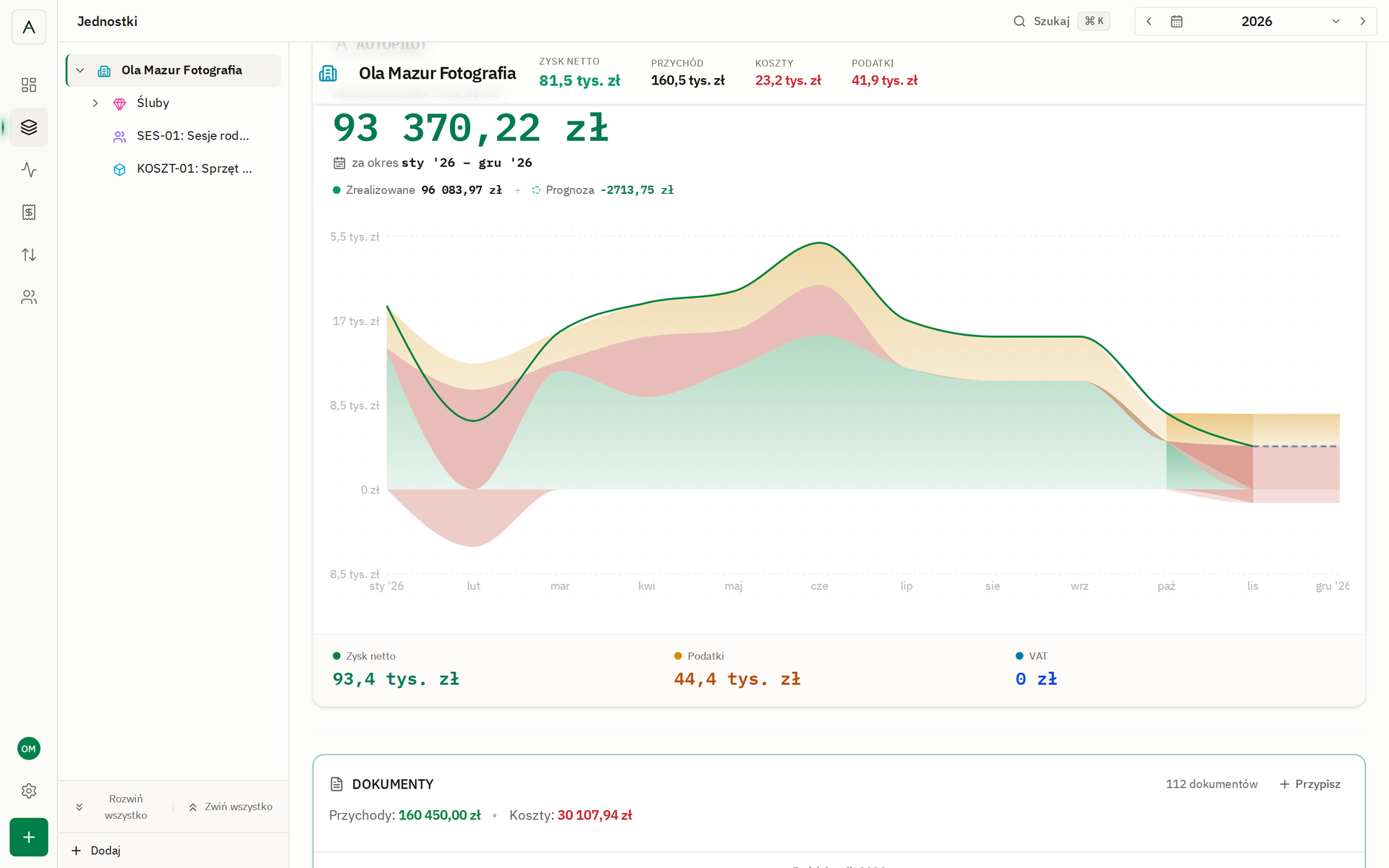Click the Podatki 44,4 tys. zł summary

click(737, 670)
